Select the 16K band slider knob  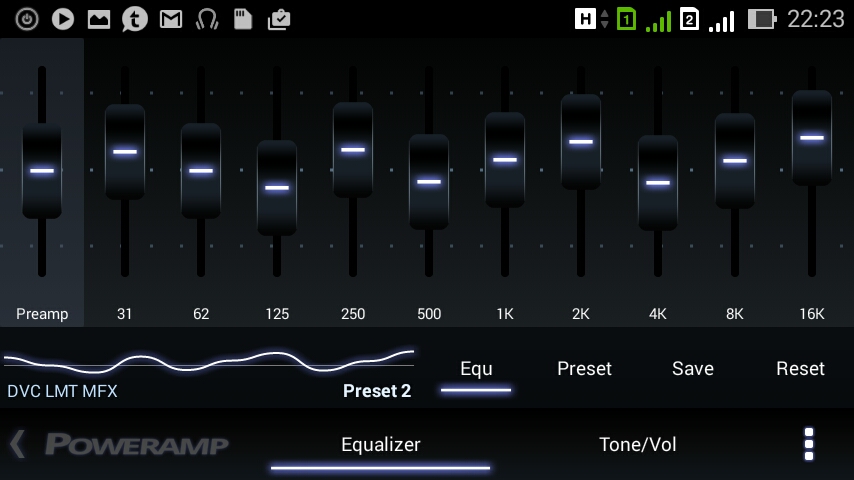click(x=812, y=138)
